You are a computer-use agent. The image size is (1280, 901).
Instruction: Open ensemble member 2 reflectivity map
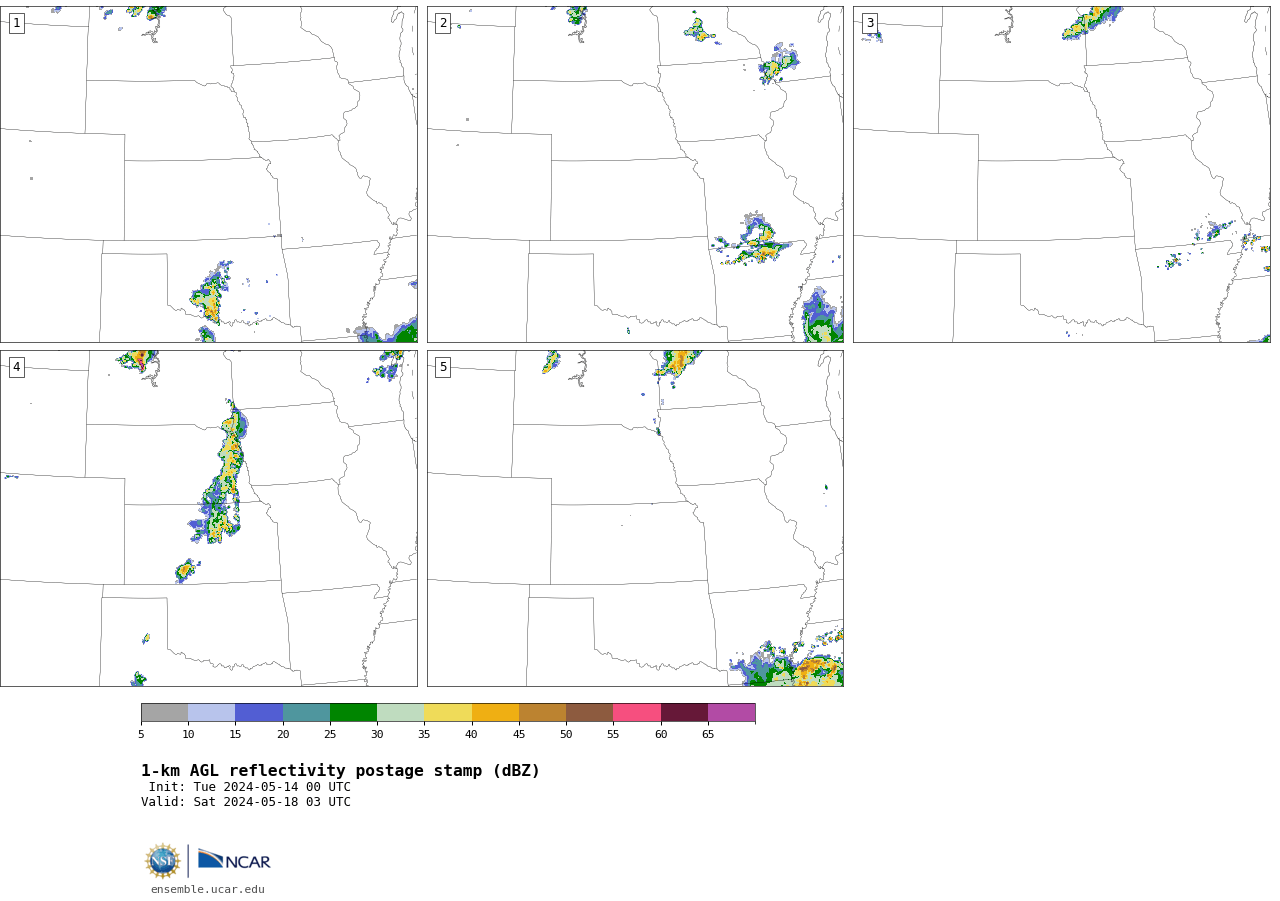(x=635, y=174)
